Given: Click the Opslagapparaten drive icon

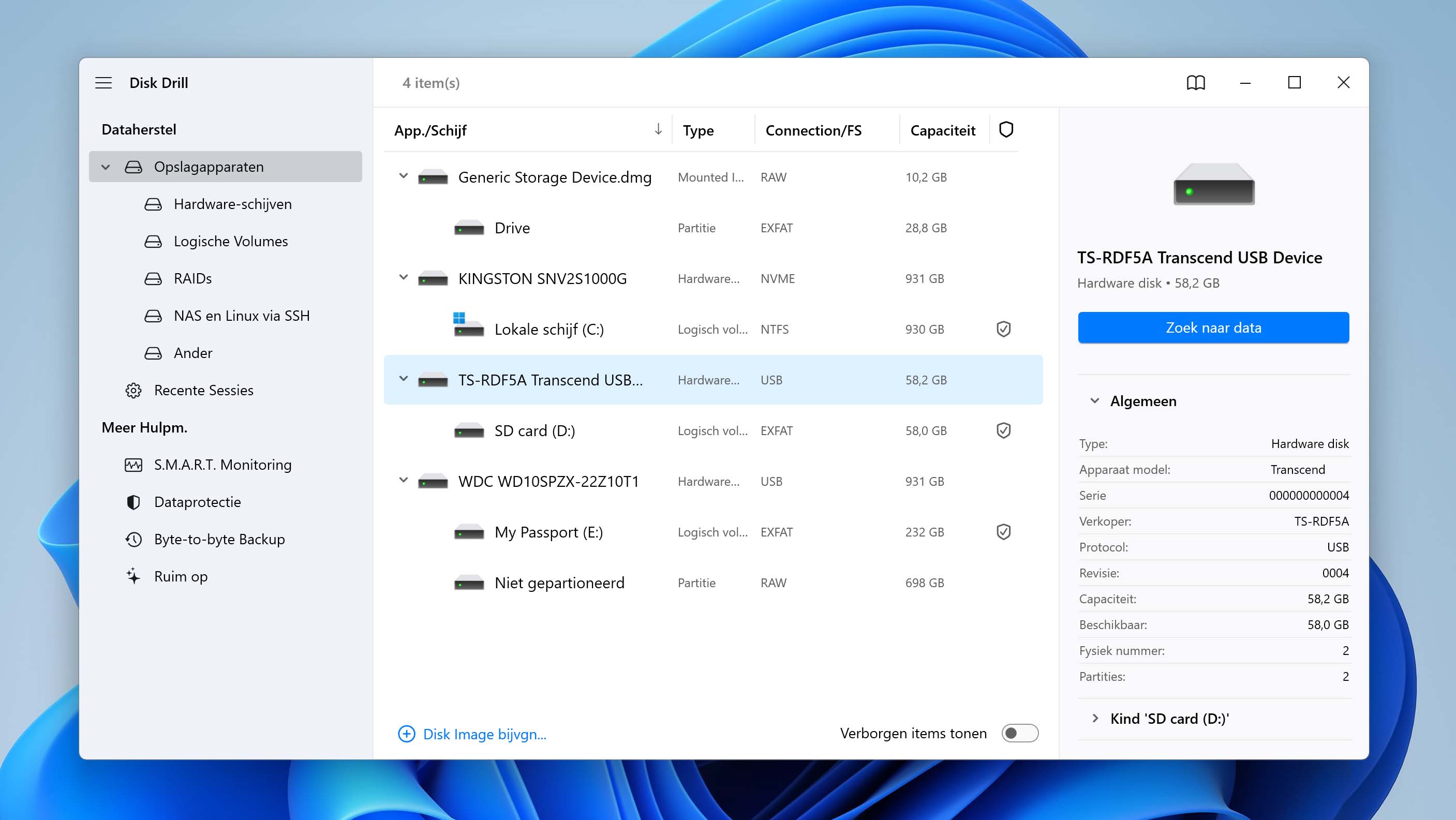Looking at the screenshot, I should coord(133,167).
